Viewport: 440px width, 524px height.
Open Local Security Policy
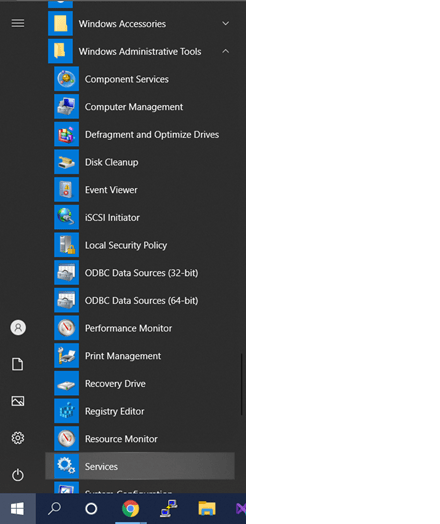tap(126, 245)
